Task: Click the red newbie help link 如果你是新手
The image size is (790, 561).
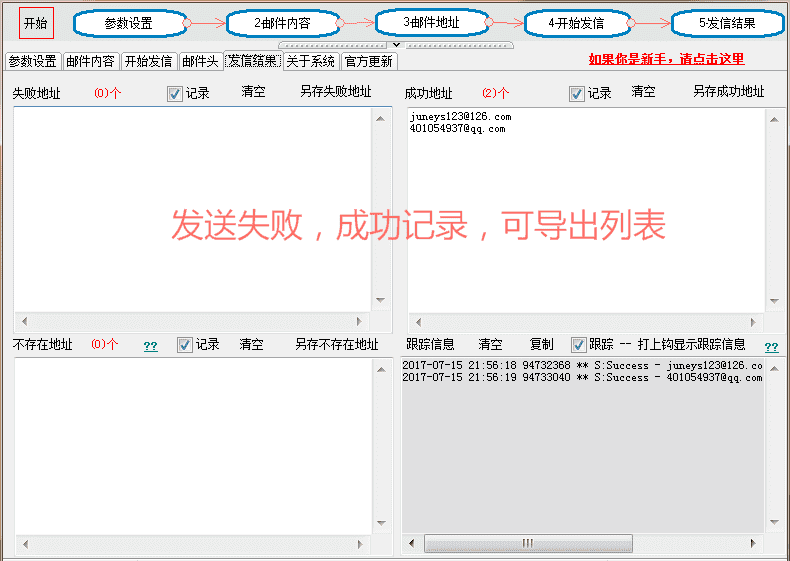Action: [x=666, y=59]
